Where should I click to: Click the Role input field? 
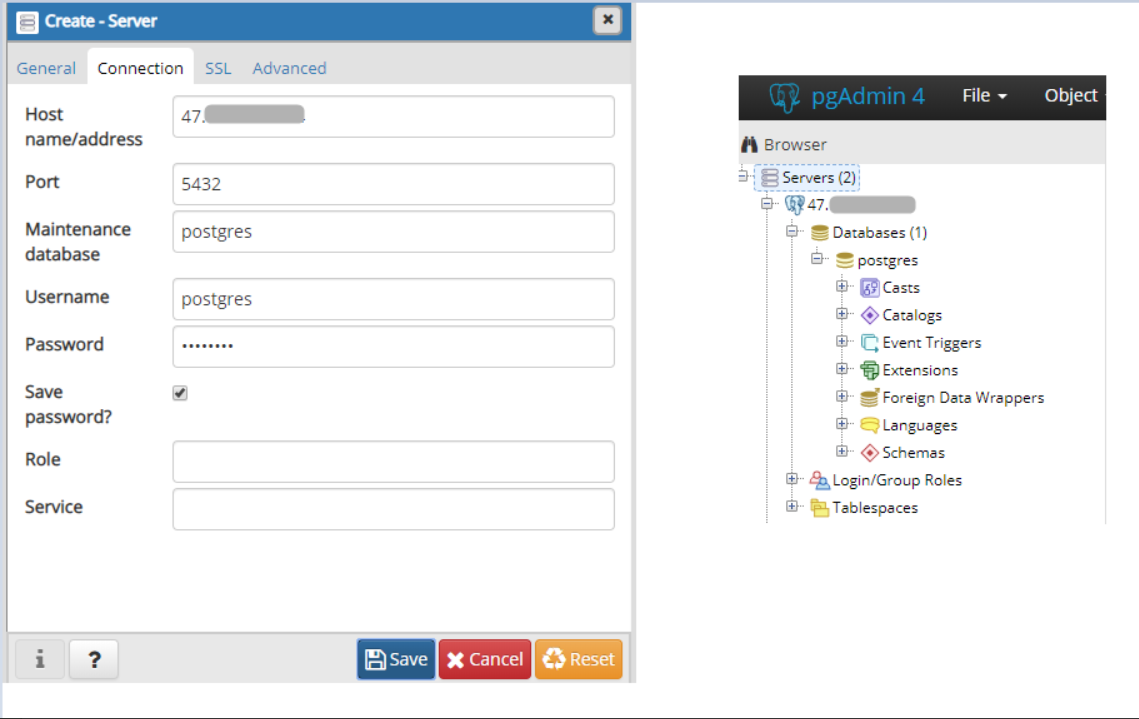pos(393,461)
